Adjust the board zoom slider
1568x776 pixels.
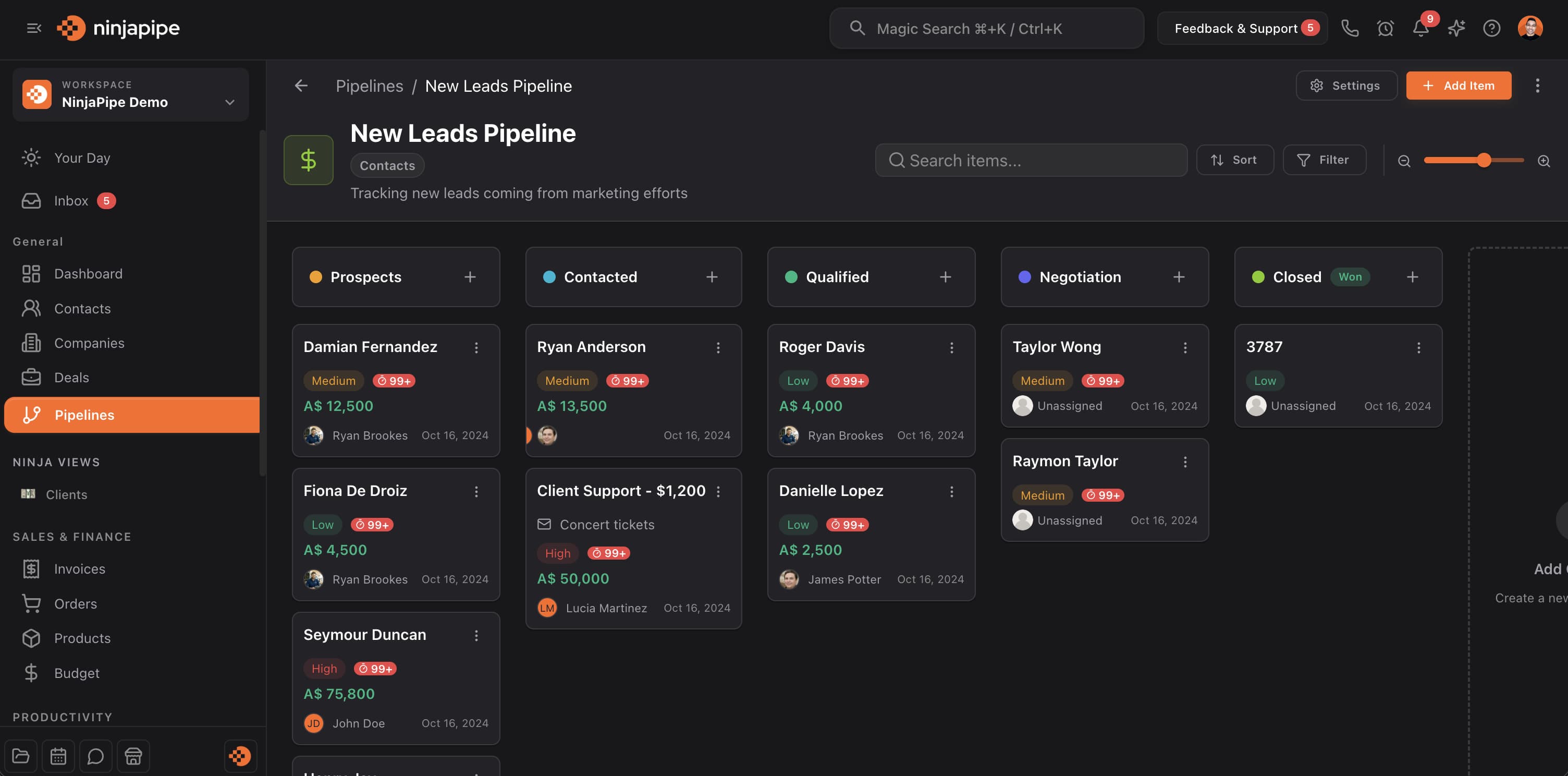click(1484, 160)
